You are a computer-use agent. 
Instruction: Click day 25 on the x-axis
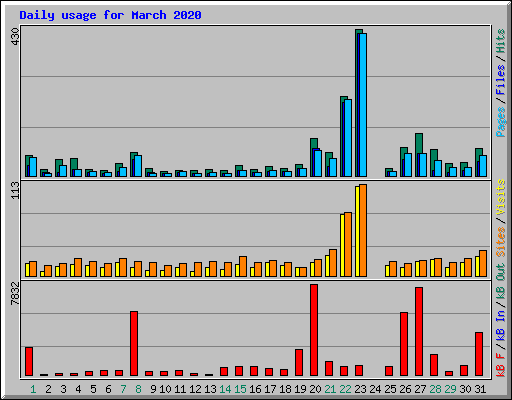[390, 389]
